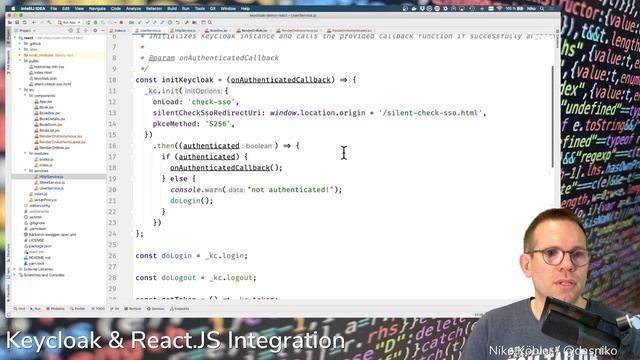Switch to the BookBox.jsx editor tab
Viewport: 640px width, 360px height.
click(218, 31)
